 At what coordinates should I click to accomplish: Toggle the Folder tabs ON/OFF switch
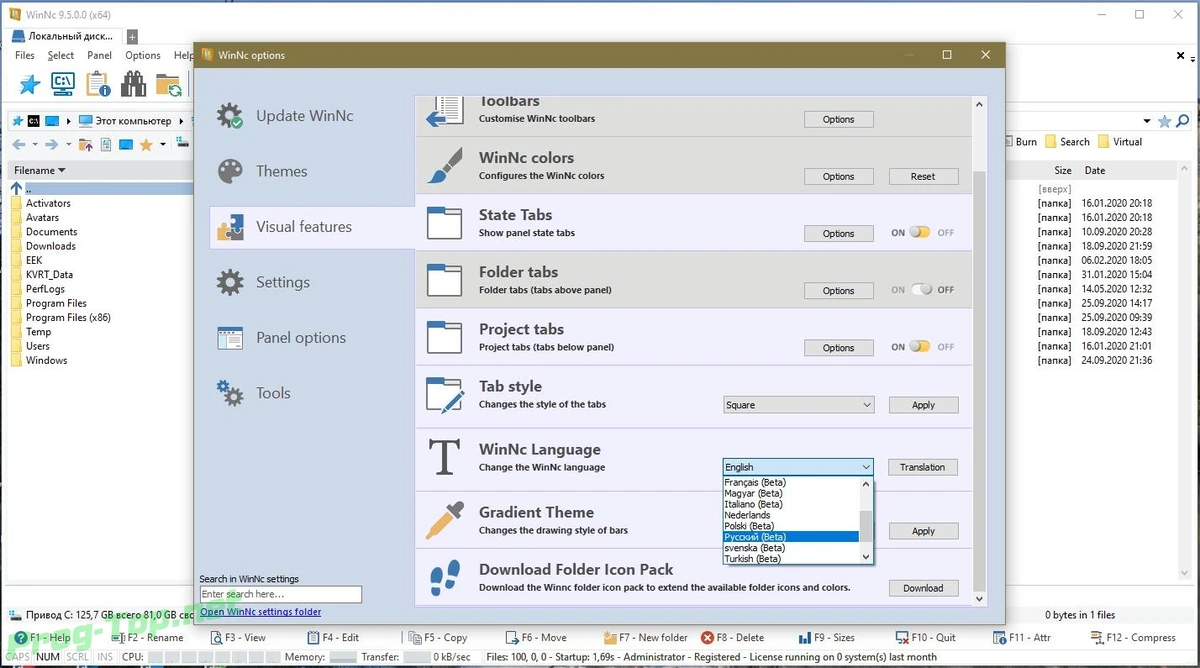point(919,290)
